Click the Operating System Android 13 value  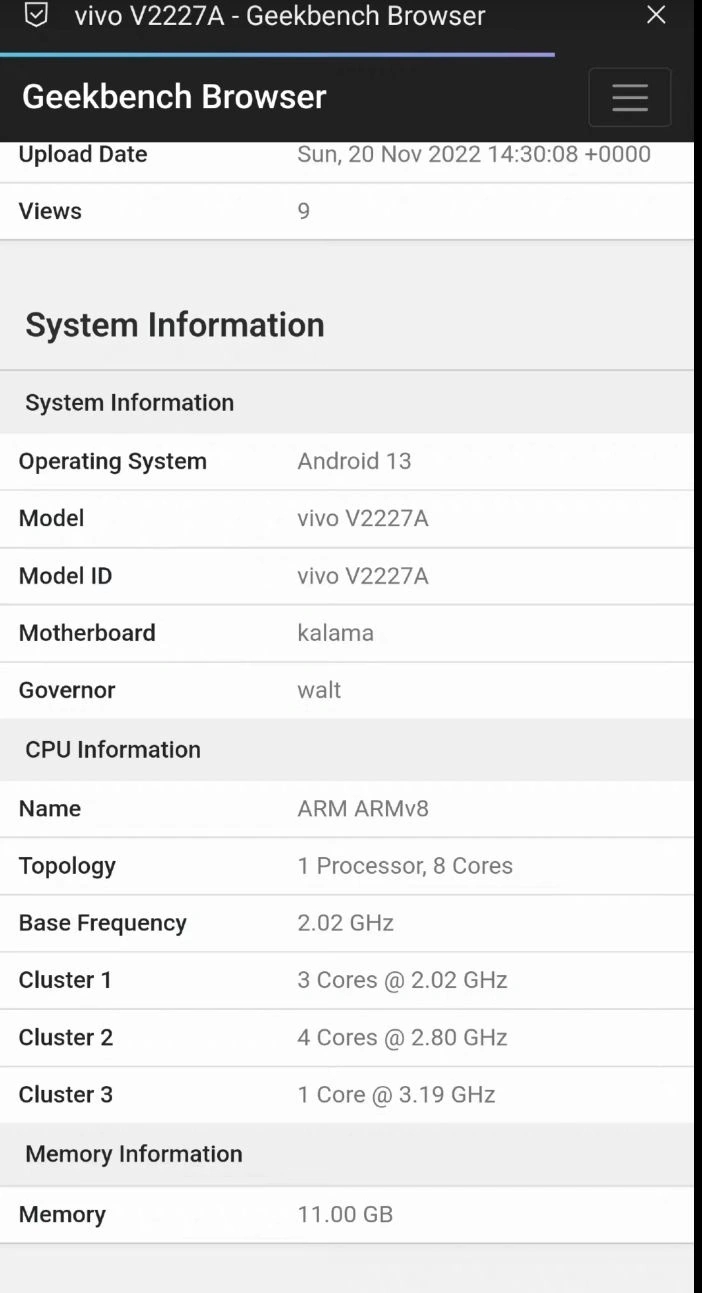click(x=354, y=461)
